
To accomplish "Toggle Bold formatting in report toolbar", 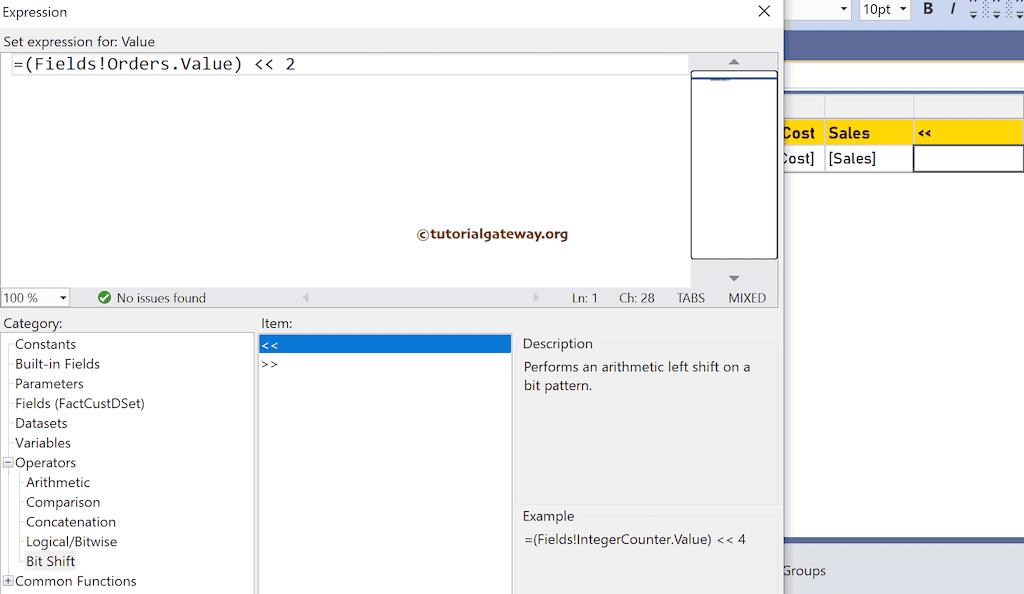I will 927,8.
